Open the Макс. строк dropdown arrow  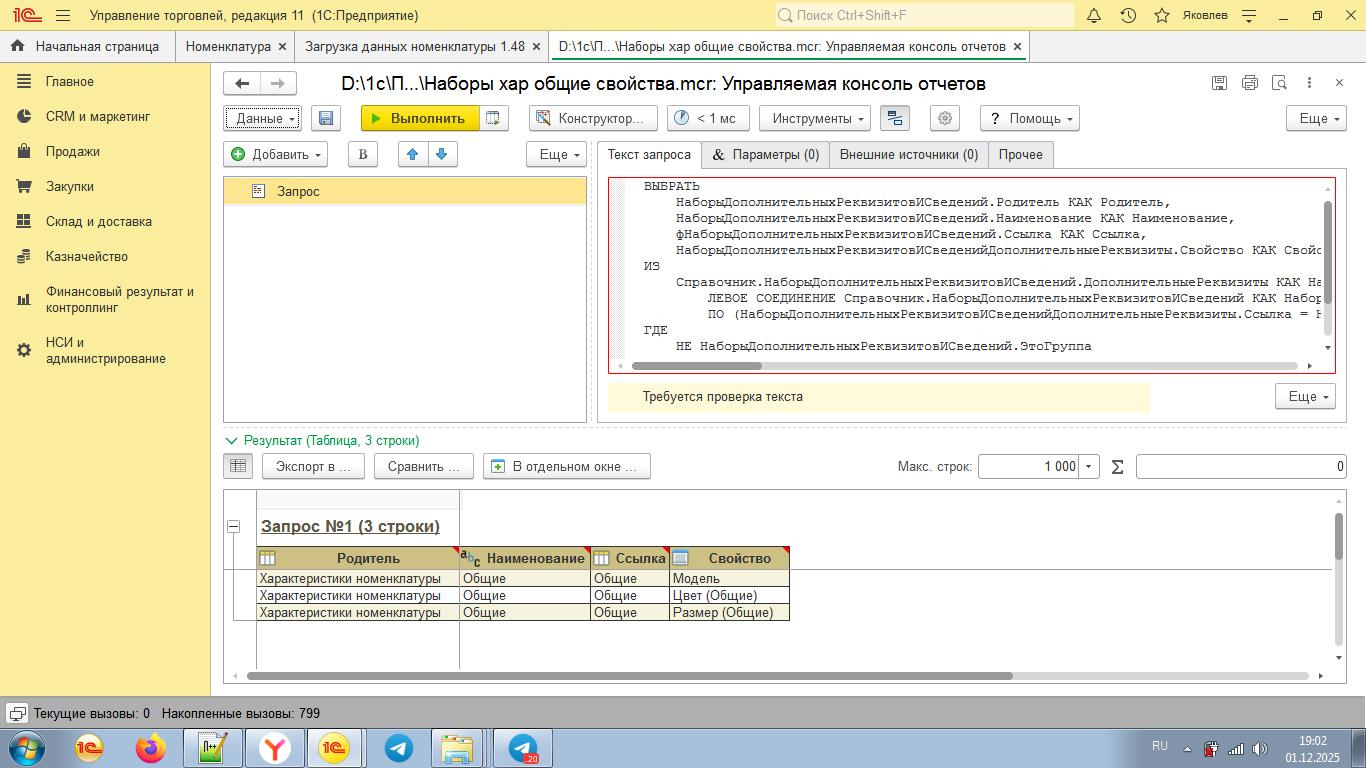(x=1089, y=466)
